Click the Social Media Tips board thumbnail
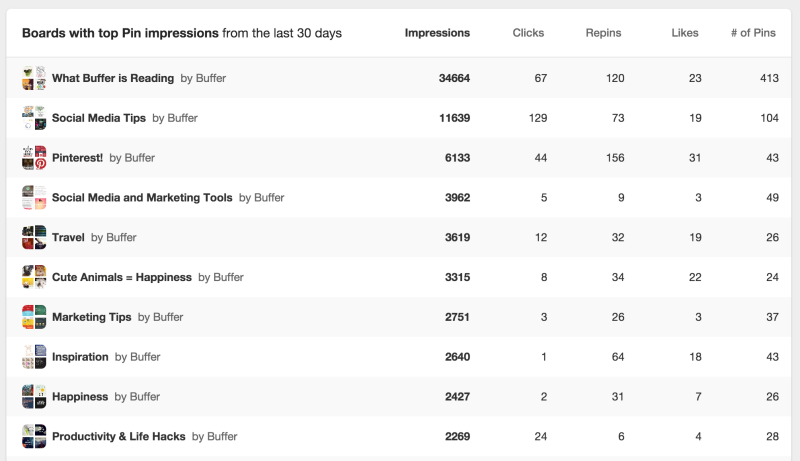800x461 pixels. point(34,118)
